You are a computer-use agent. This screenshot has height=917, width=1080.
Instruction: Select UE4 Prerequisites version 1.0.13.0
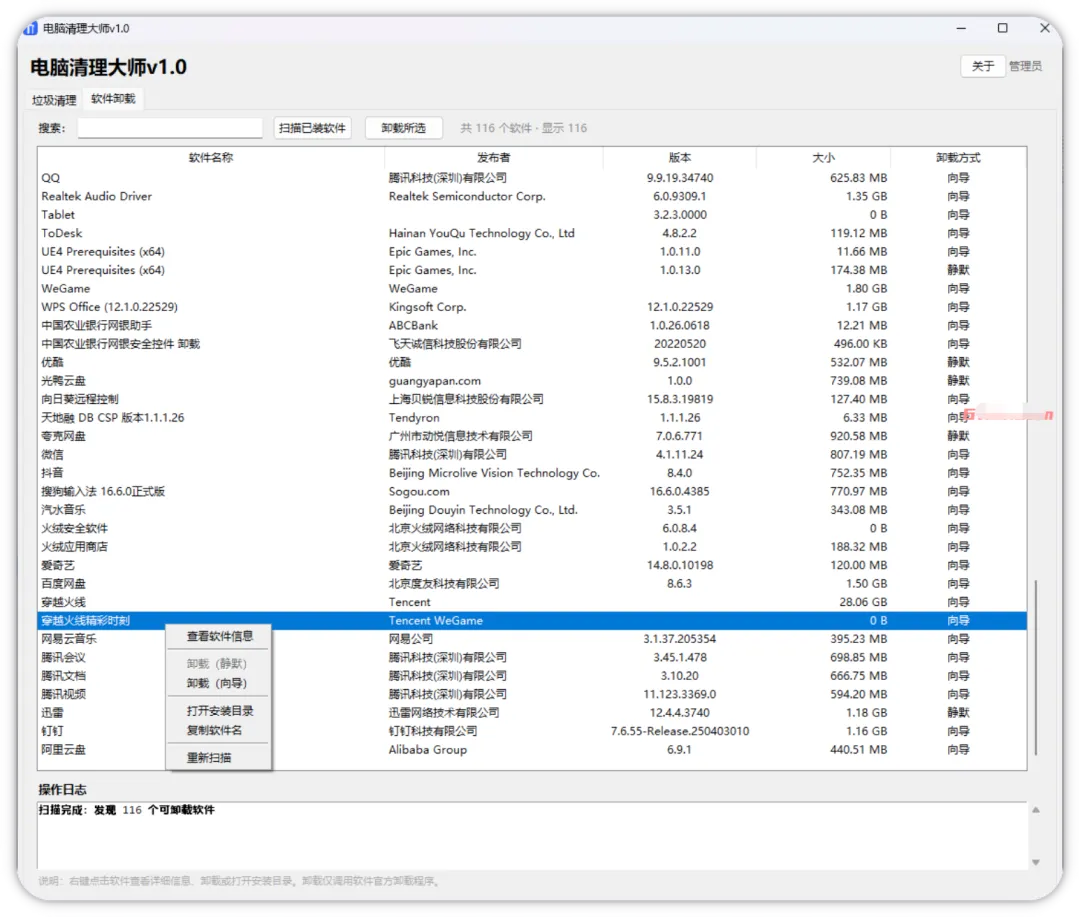coord(532,270)
